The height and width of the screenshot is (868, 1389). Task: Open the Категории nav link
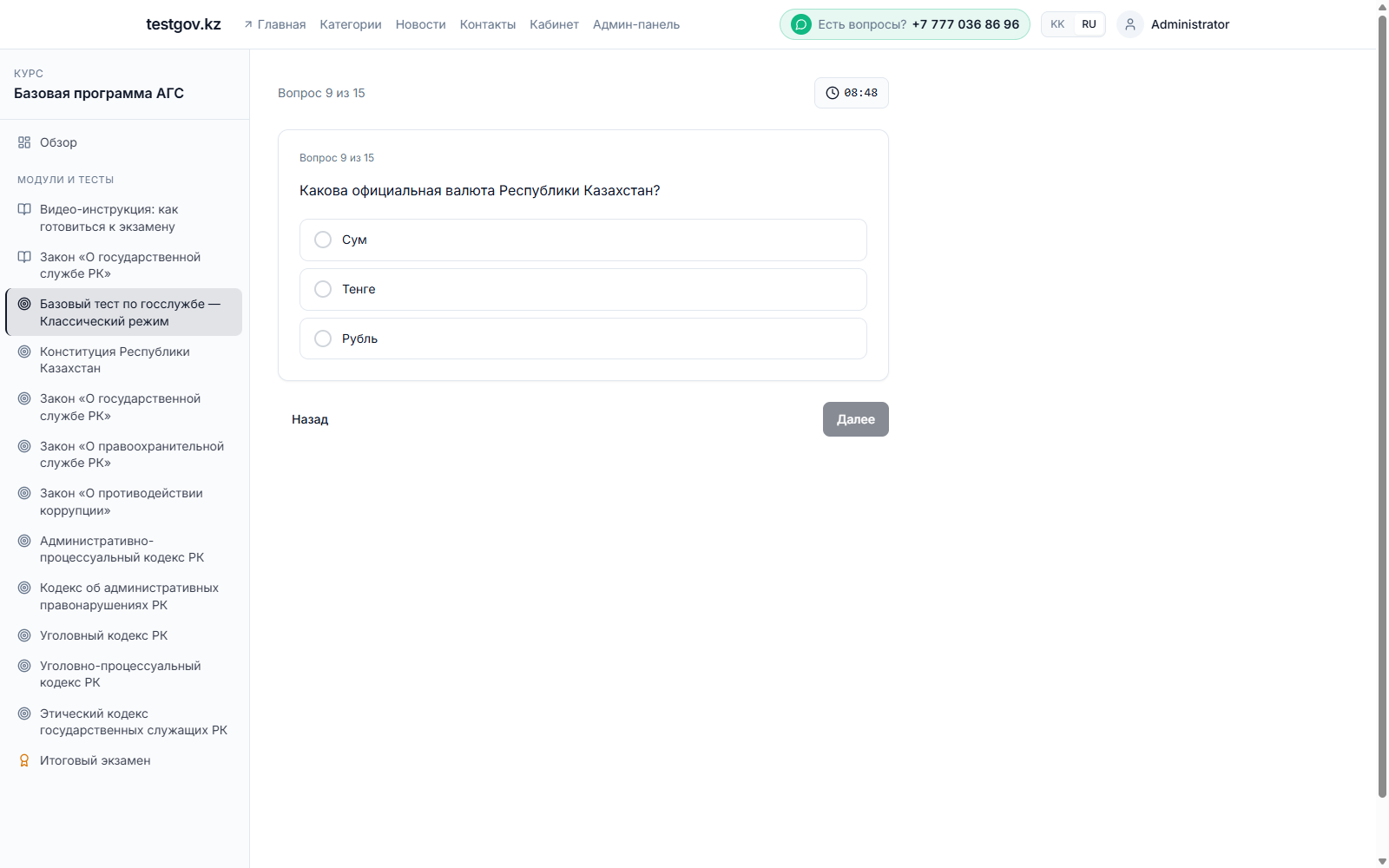tap(351, 24)
